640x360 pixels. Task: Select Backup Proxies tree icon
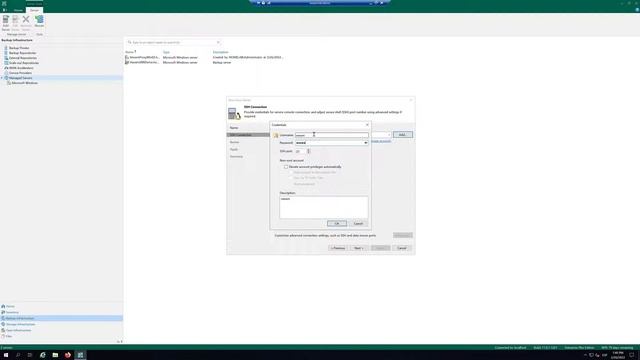pos(6,48)
